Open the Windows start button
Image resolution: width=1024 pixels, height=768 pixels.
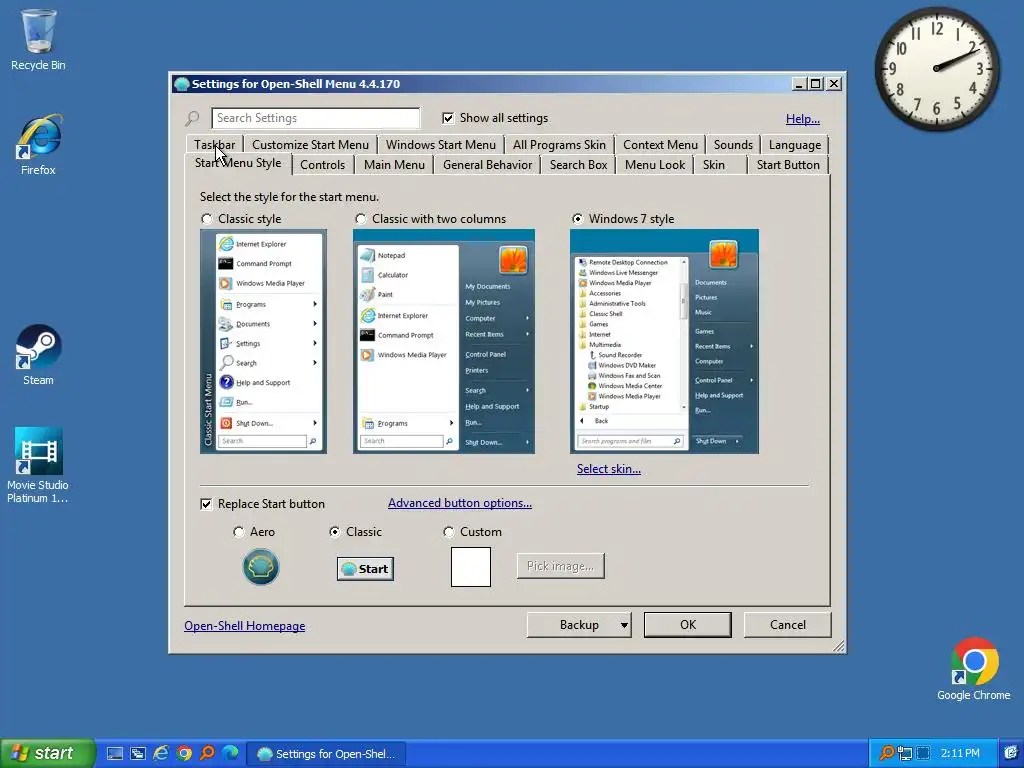47,754
